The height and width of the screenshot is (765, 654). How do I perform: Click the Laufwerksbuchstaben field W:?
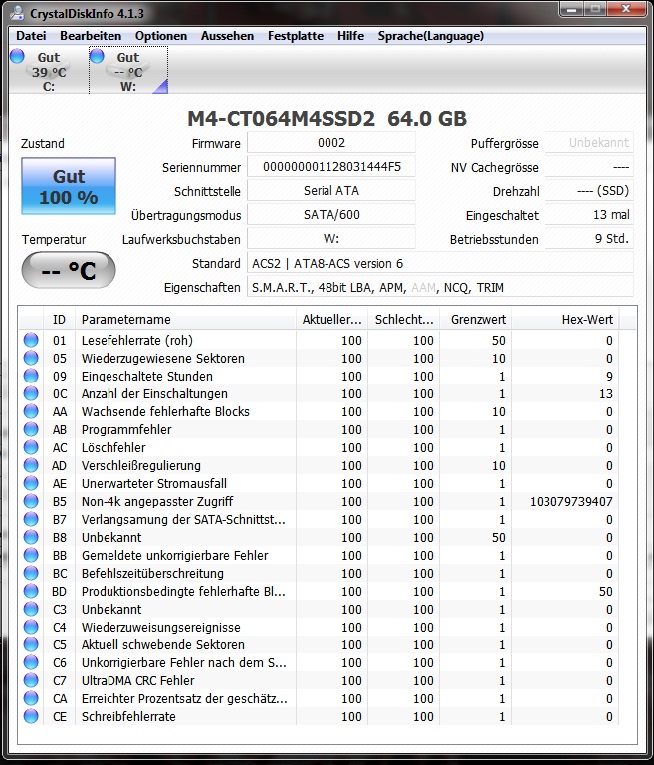(x=331, y=239)
